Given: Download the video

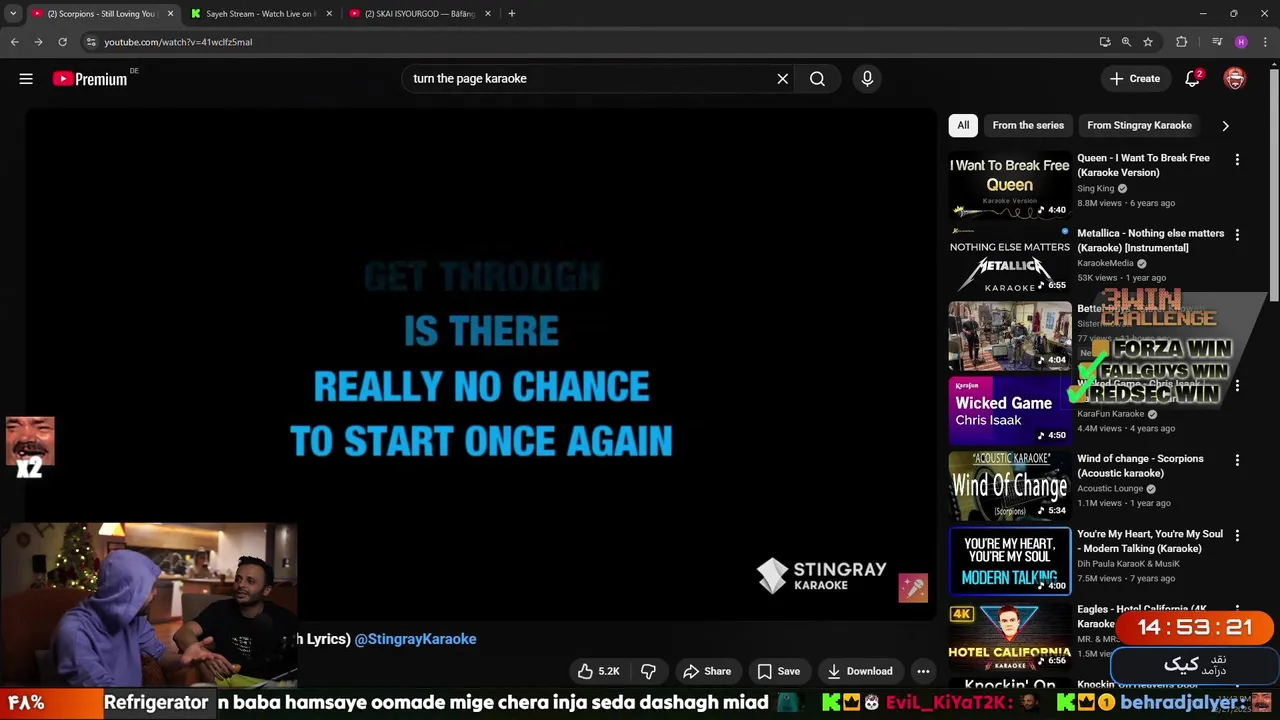Looking at the screenshot, I should pyautogui.click(x=860, y=671).
